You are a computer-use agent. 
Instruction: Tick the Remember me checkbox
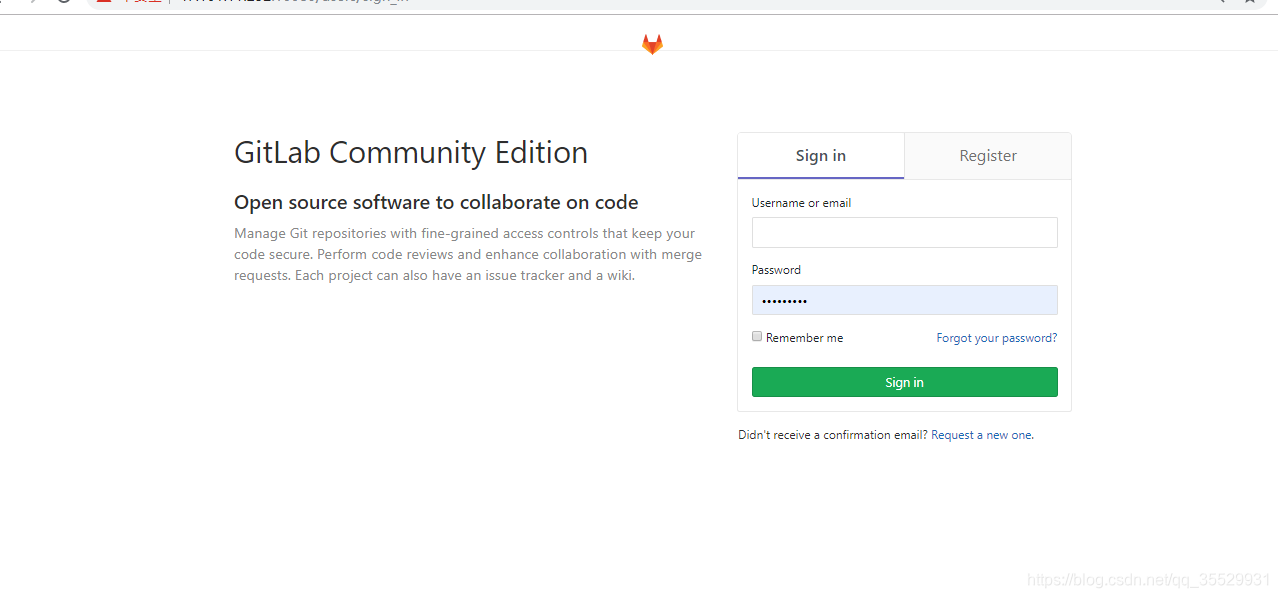tap(757, 337)
